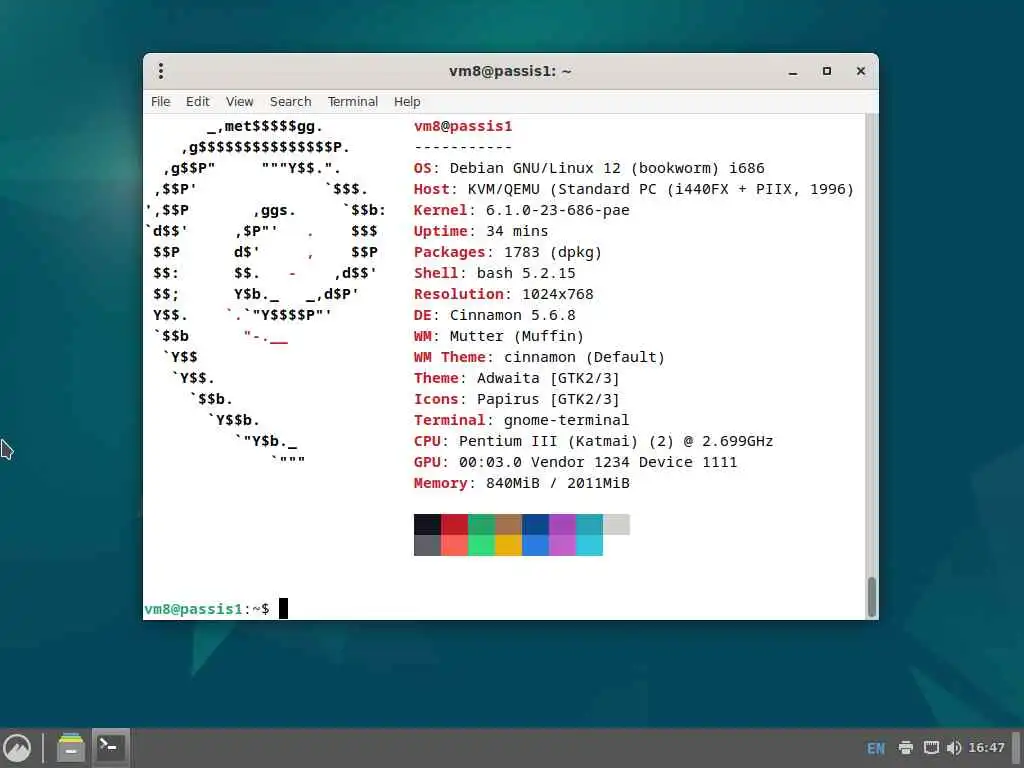Close the terminal window
1024x768 pixels.
click(x=861, y=71)
